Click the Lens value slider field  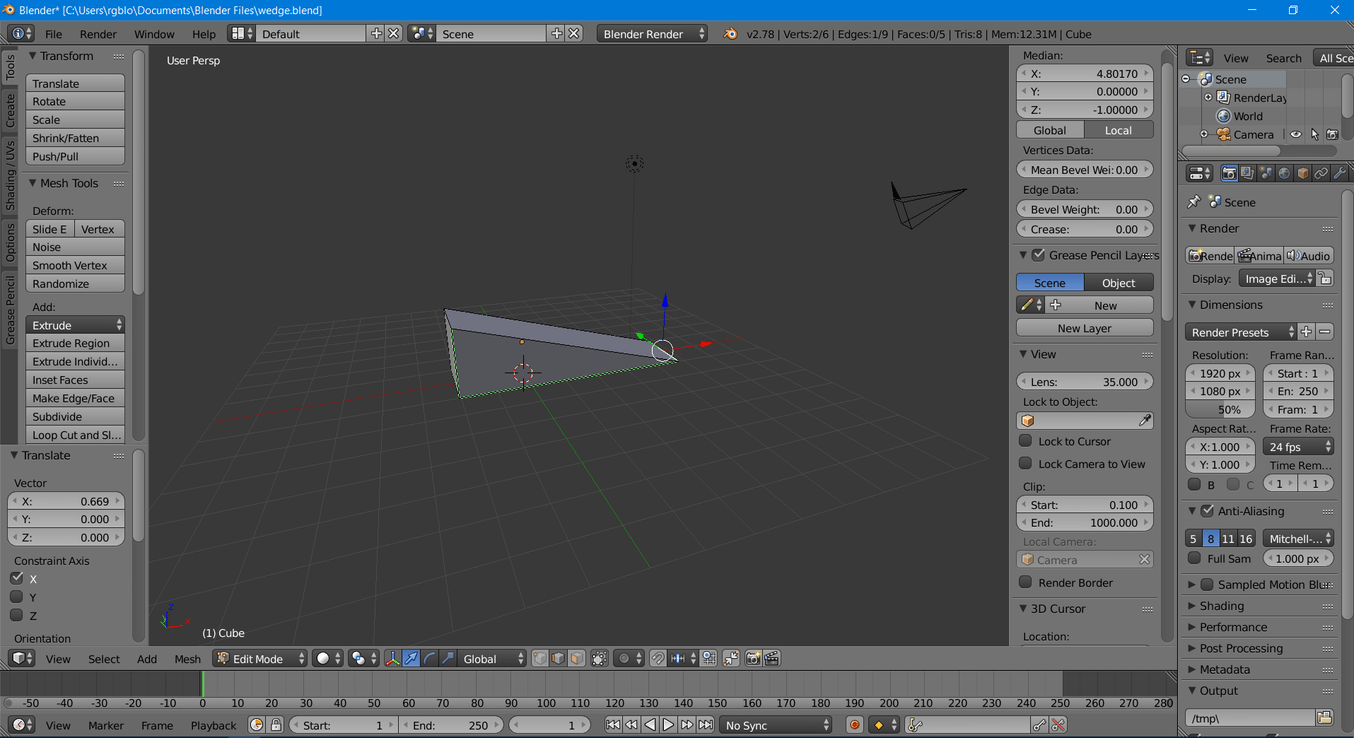coord(1085,382)
